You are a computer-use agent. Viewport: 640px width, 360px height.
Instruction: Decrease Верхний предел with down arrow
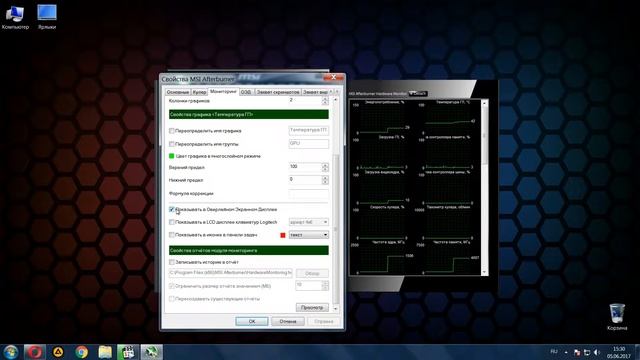[x=325, y=169]
